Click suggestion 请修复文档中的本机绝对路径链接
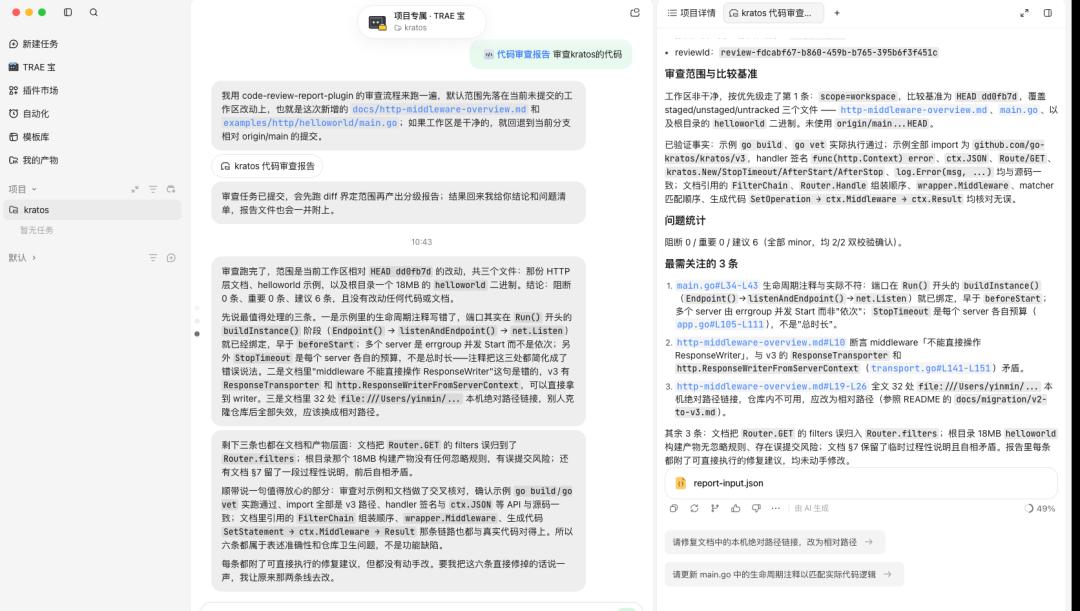 [774, 542]
